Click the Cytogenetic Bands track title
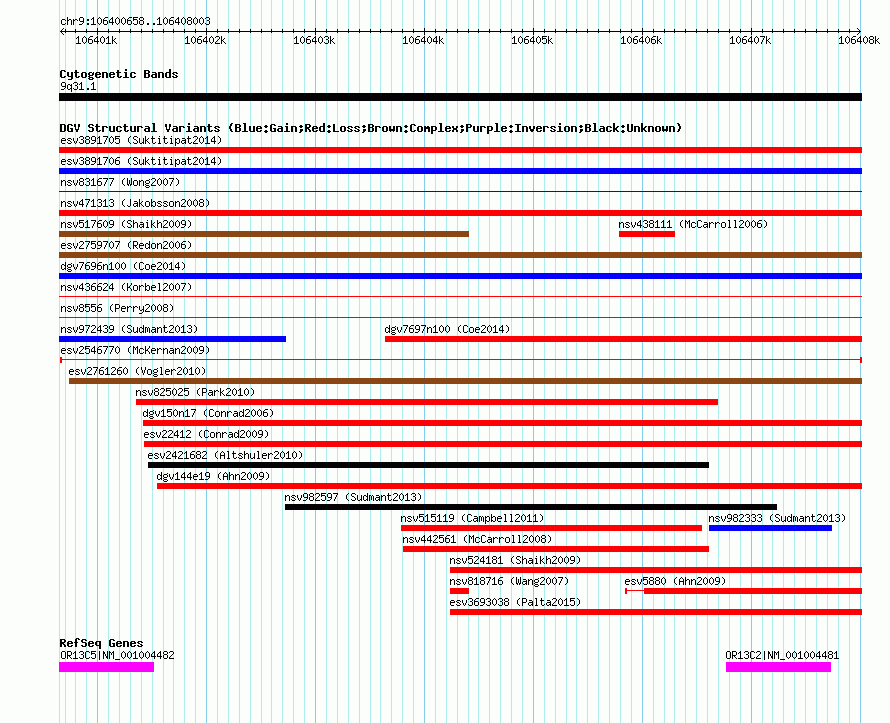 pos(119,74)
